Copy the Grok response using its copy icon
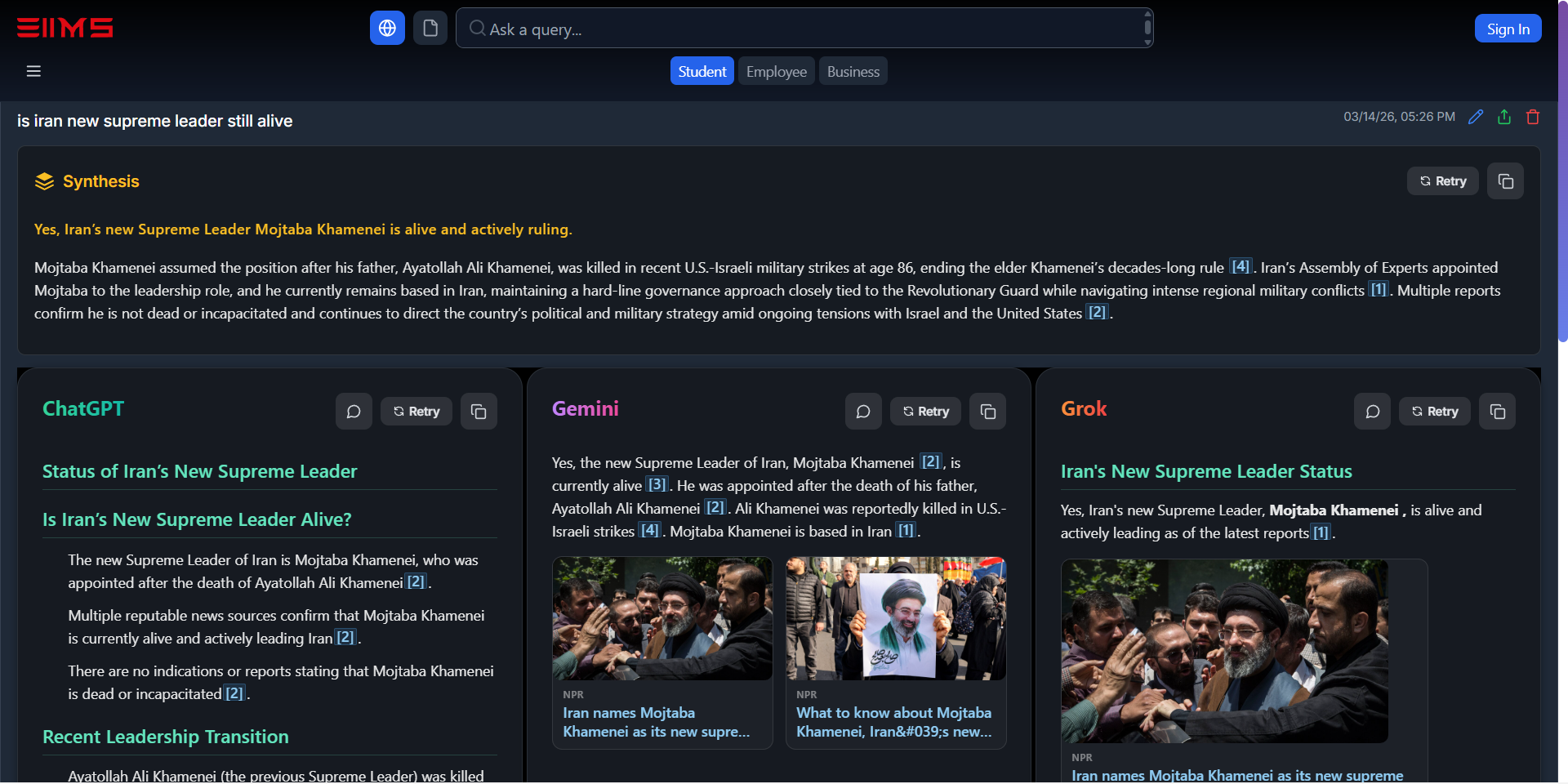Viewport: 1568px width, 784px height. [1497, 411]
